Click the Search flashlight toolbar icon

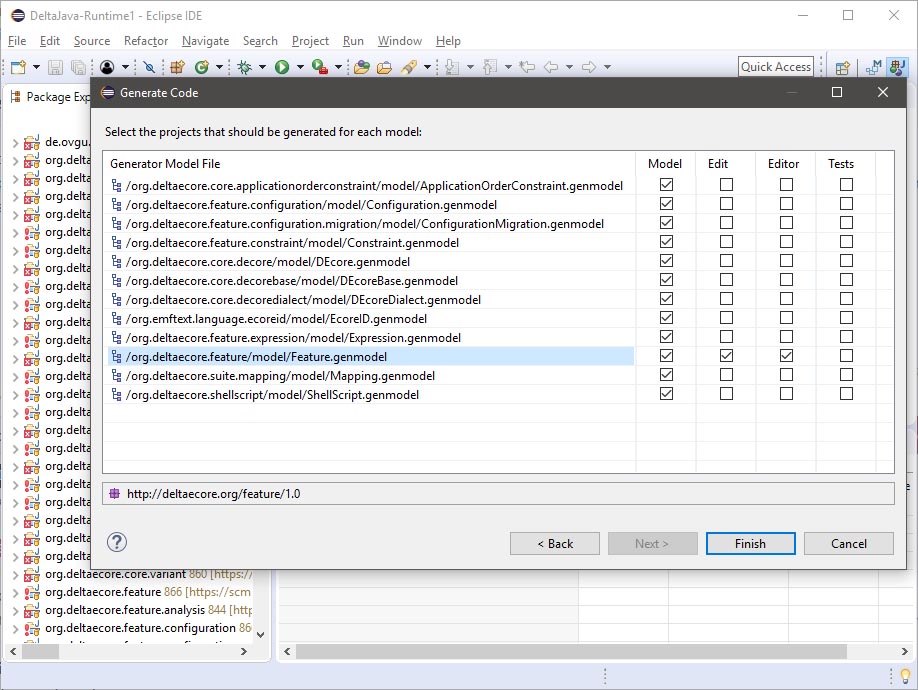click(409, 67)
